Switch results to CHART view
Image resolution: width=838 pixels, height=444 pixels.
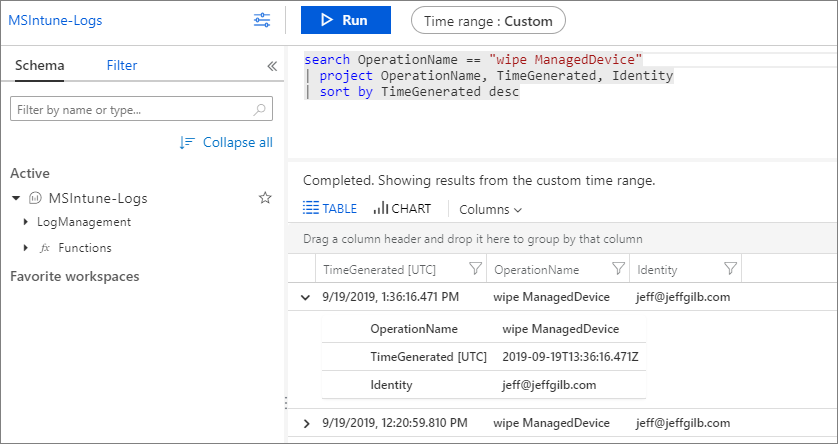pos(402,208)
